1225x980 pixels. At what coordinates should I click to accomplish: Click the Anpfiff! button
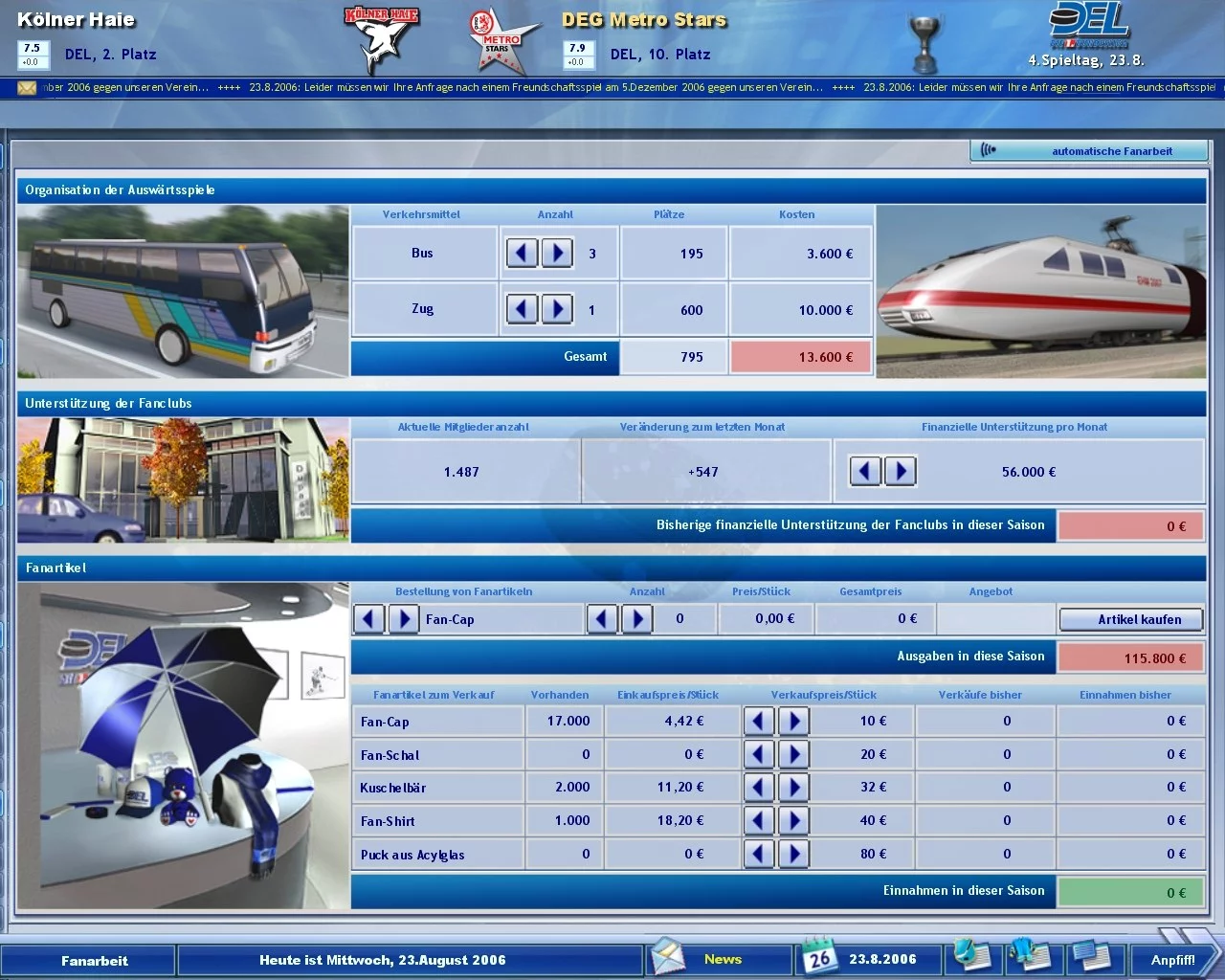click(x=1174, y=959)
